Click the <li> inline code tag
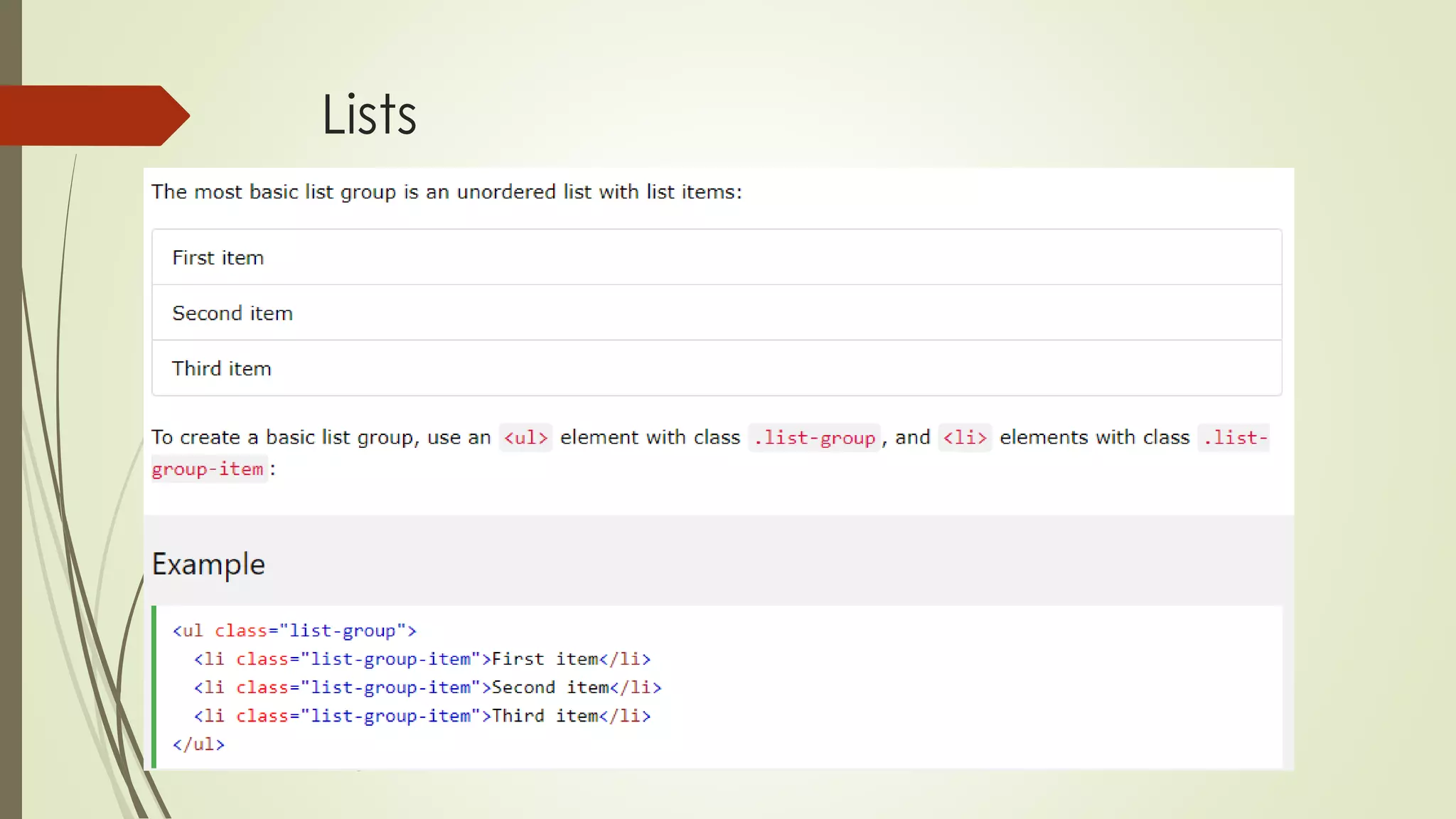1456x819 pixels. (965, 437)
